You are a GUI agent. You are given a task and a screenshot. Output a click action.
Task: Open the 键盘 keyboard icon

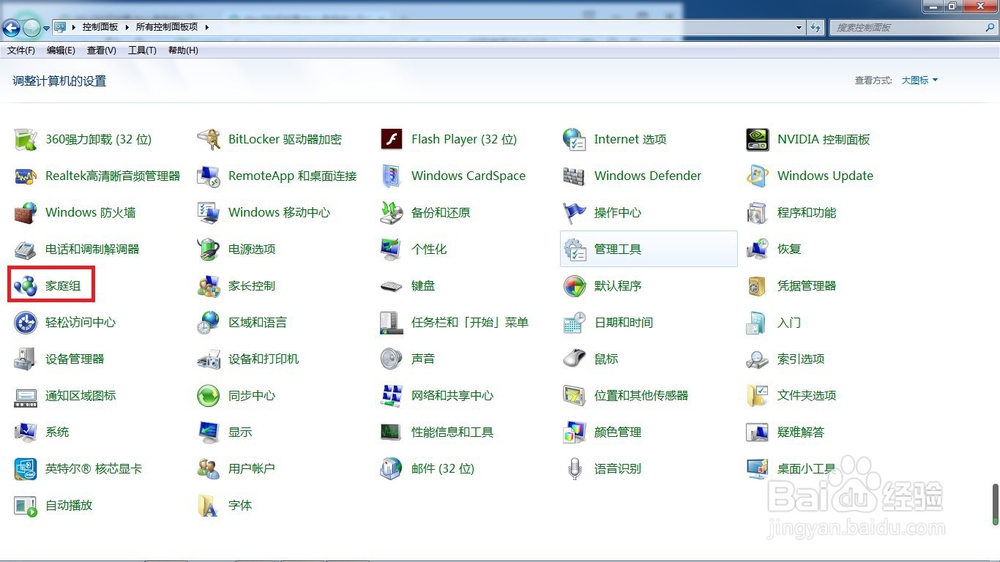392,286
